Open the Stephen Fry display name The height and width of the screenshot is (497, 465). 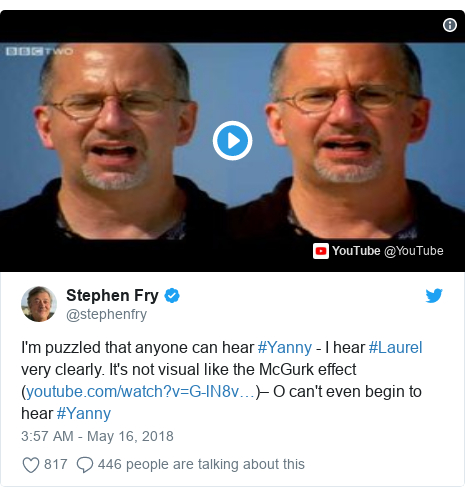[x=112, y=295]
